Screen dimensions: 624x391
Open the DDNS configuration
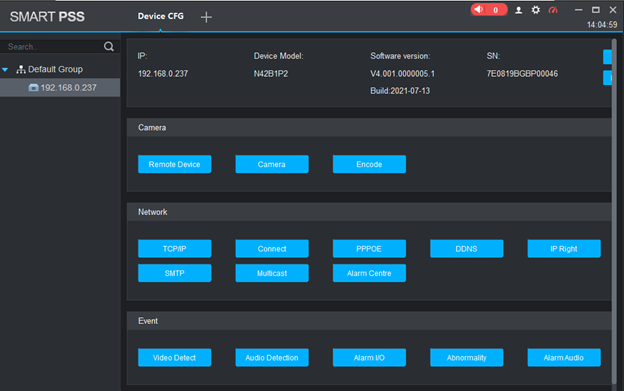coord(466,249)
